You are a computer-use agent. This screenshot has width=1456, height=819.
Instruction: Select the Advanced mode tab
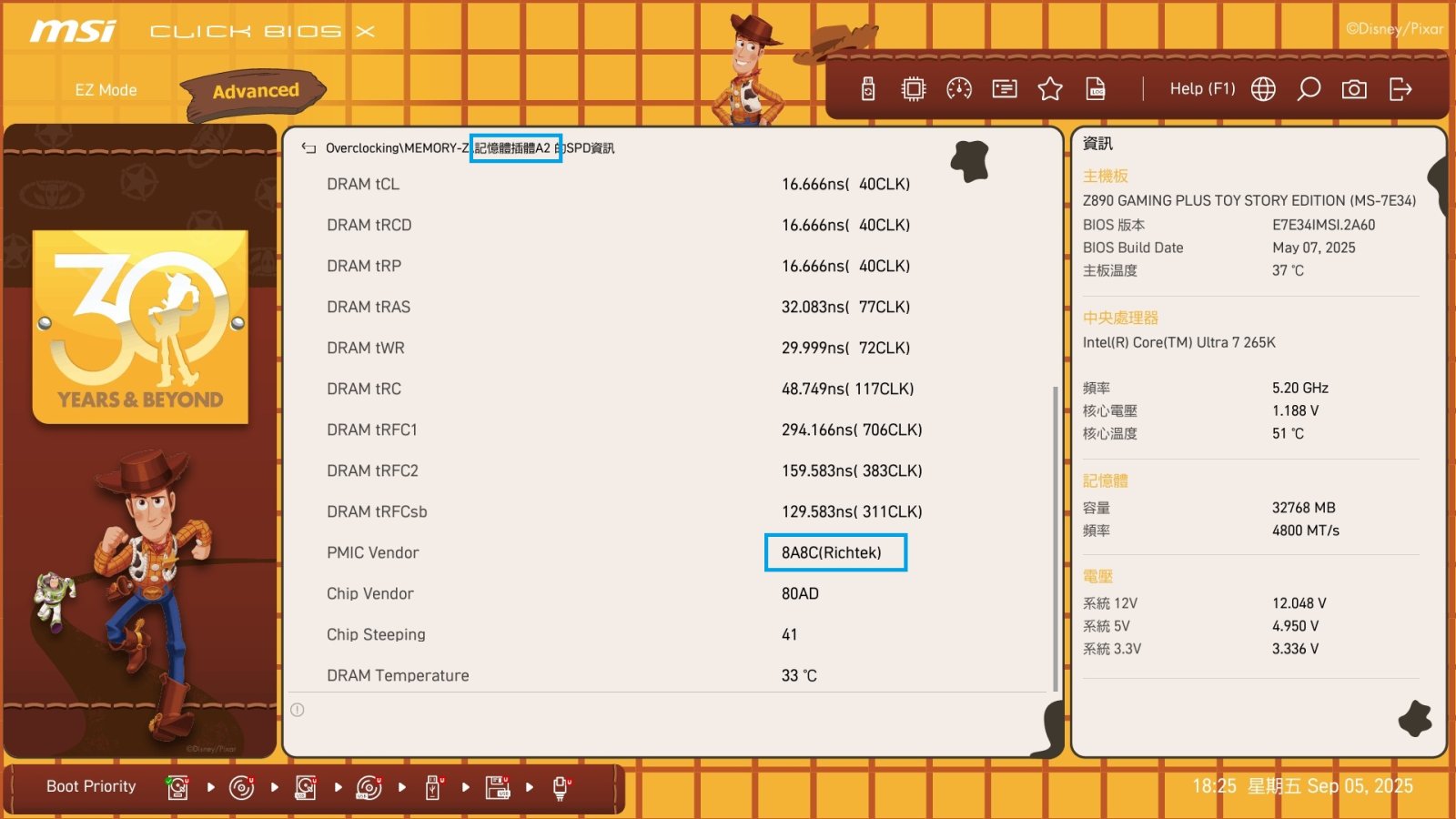pos(256,91)
